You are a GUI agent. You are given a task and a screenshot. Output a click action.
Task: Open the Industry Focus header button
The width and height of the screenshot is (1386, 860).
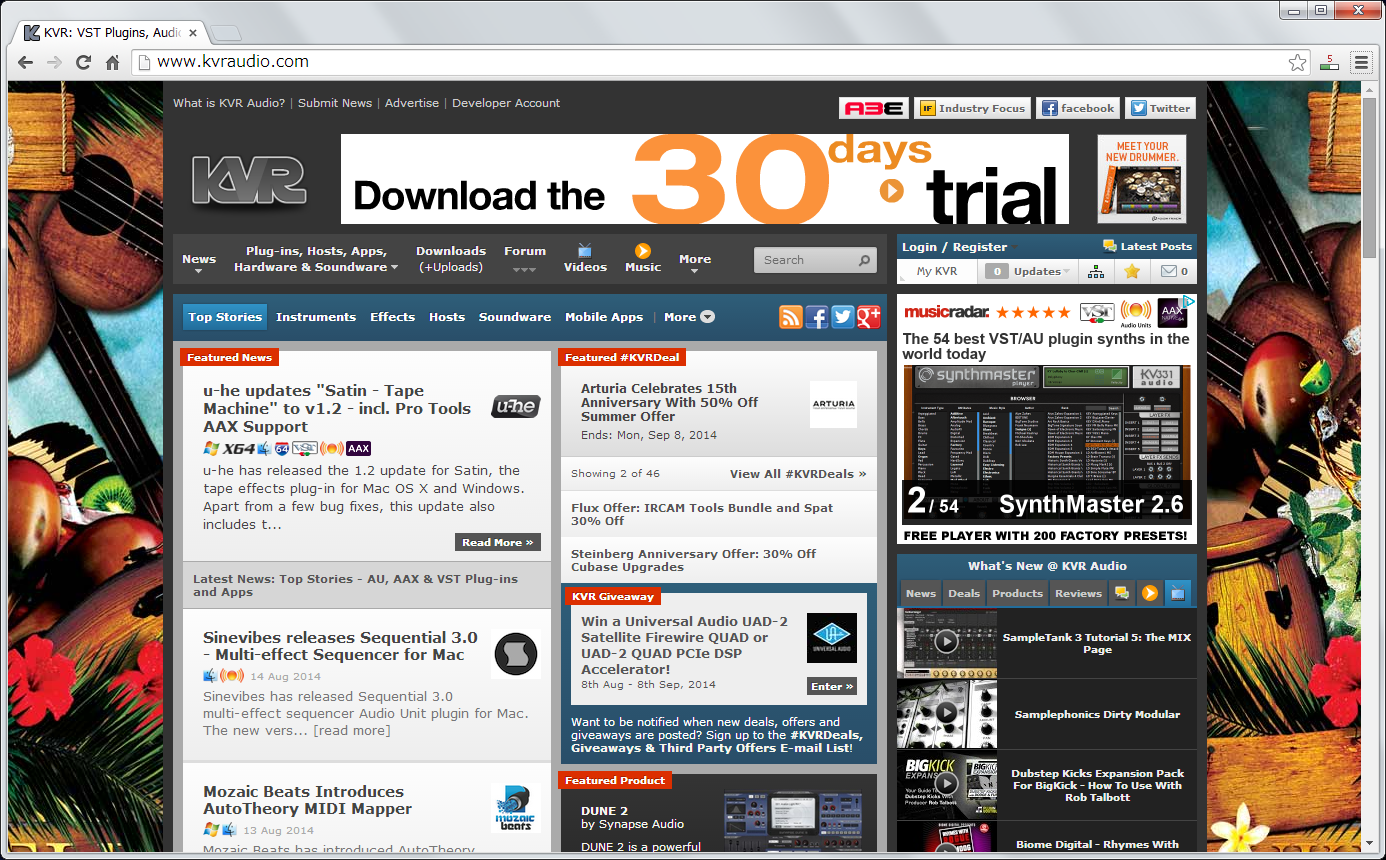(973, 108)
